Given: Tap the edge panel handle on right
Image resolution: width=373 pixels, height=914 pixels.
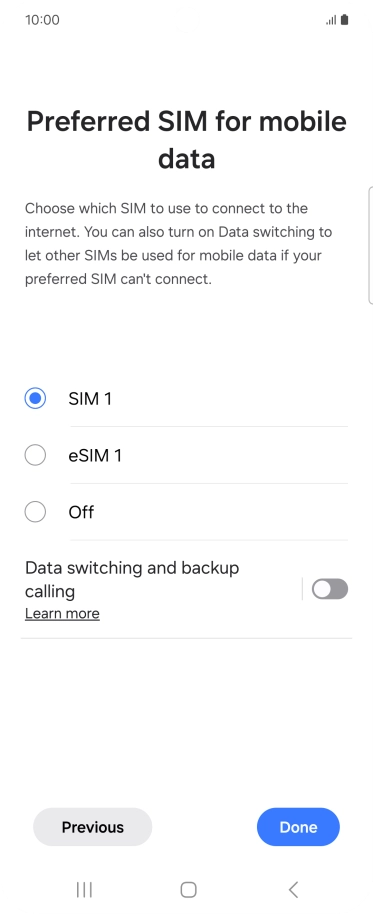Looking at the screenshot, I should click(x=371, y=245).
